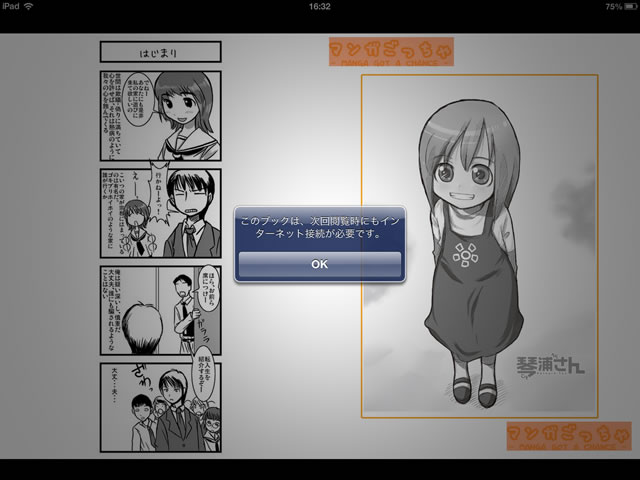Tap the OK button in the dialog
Image resolution: width=640 pixels, height=480 pixels.
pyautogui.click(x=320, y=264)
